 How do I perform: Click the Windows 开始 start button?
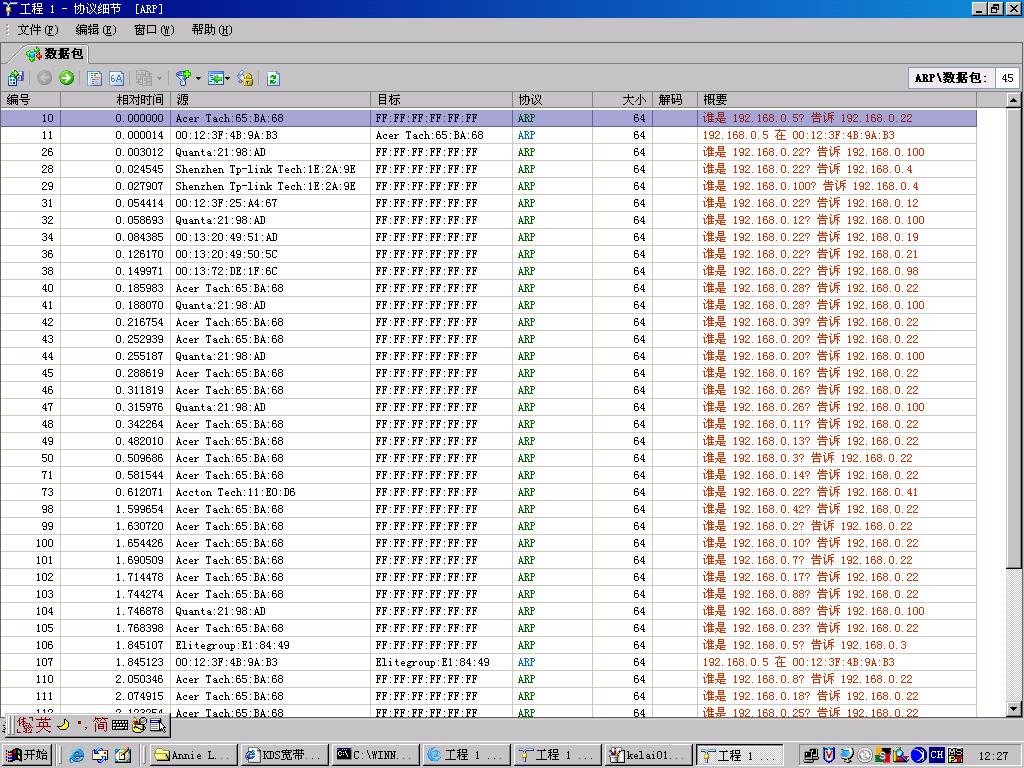27,755
